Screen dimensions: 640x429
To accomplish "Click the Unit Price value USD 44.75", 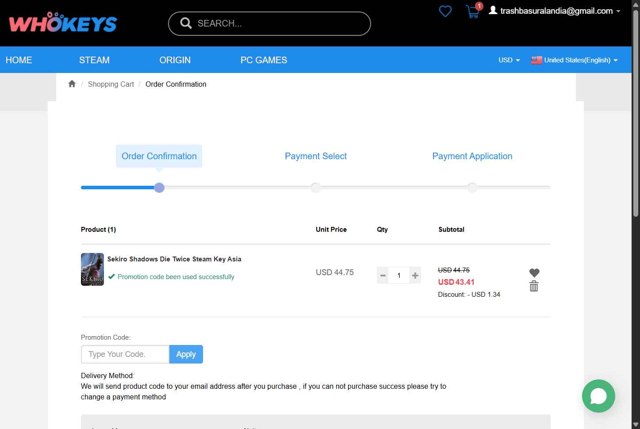I will [335, 272].
